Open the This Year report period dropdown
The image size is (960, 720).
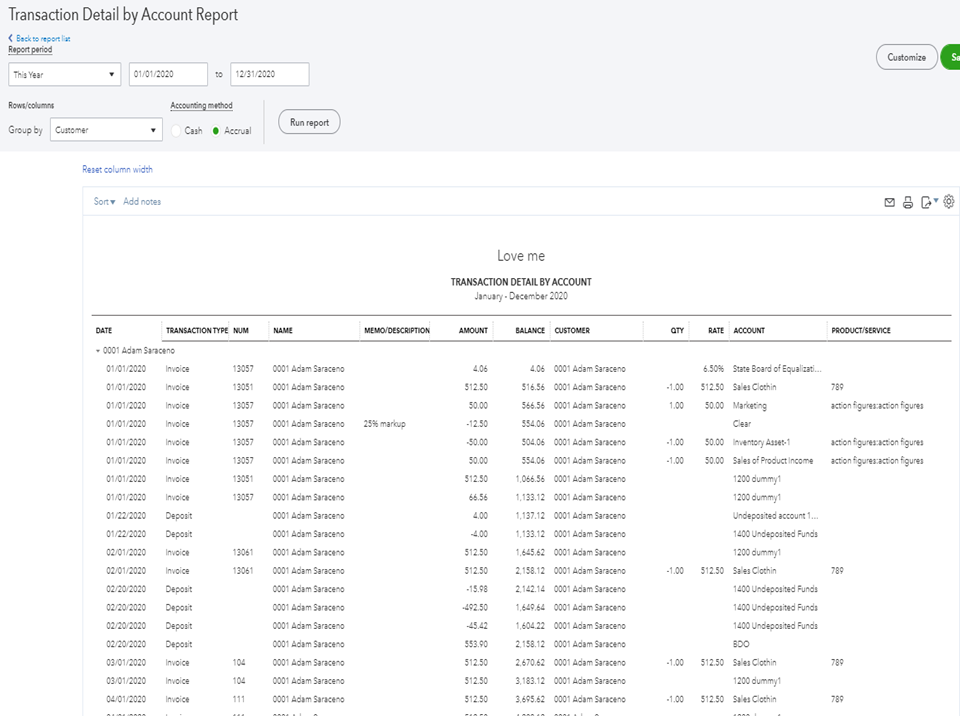click(x=64, y=75)
